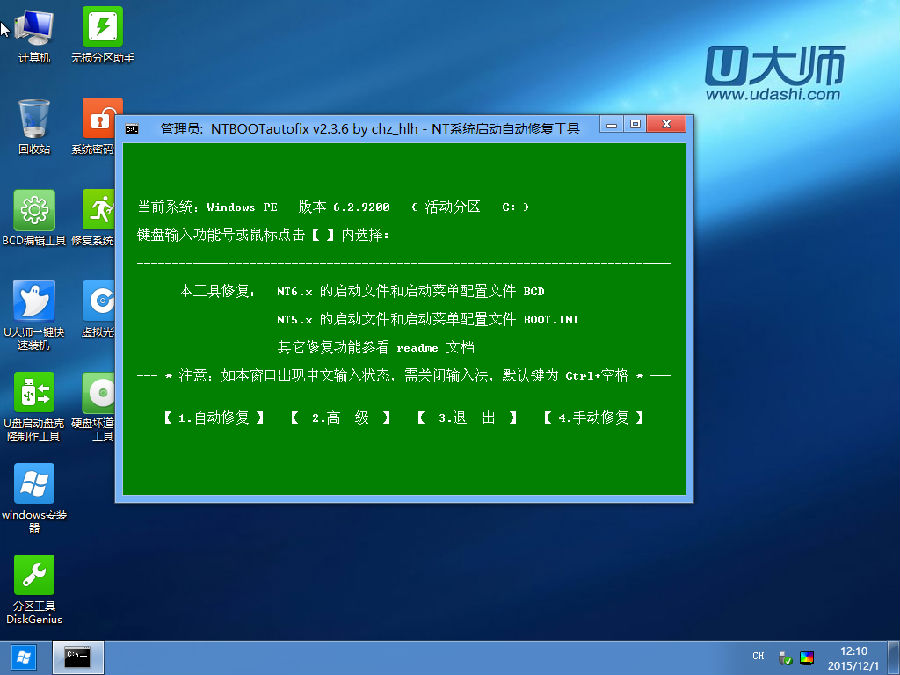Open the 回收站 Recycle Bin icon
The height and width of the screenshot is (675, 900).
[x=34, y=119]
